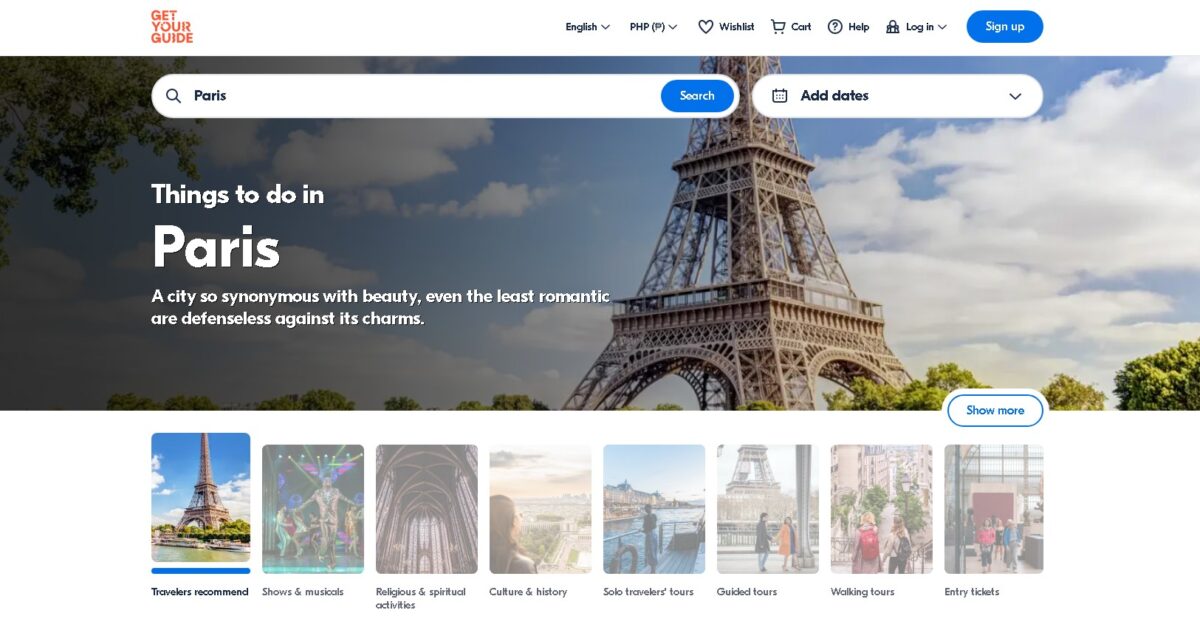Click the Sign up button
Image resolution: width=1200 pixels, height=630 pixels.
tap(1004, 27)
